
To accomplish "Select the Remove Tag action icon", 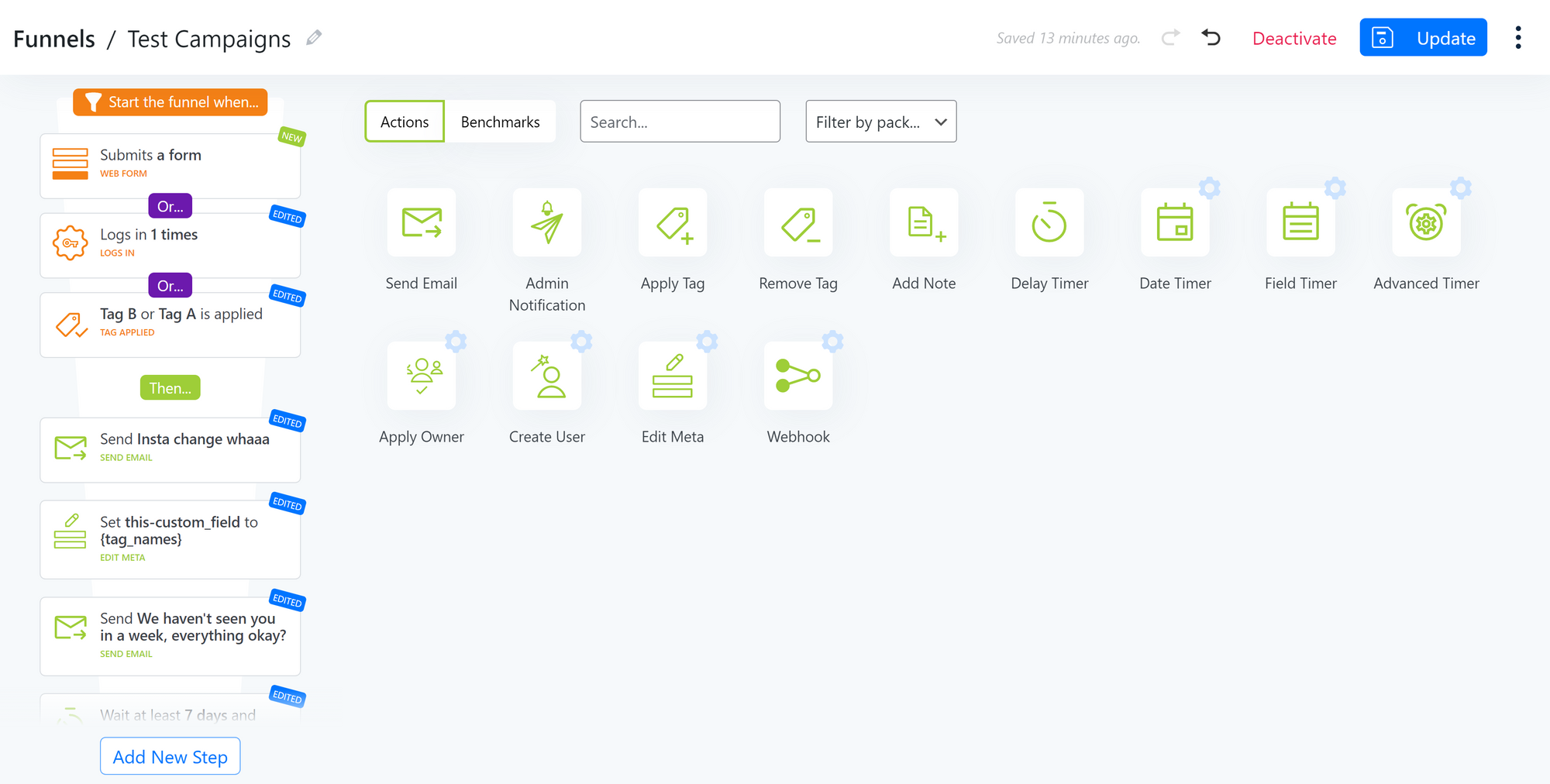I will [798, 222].
